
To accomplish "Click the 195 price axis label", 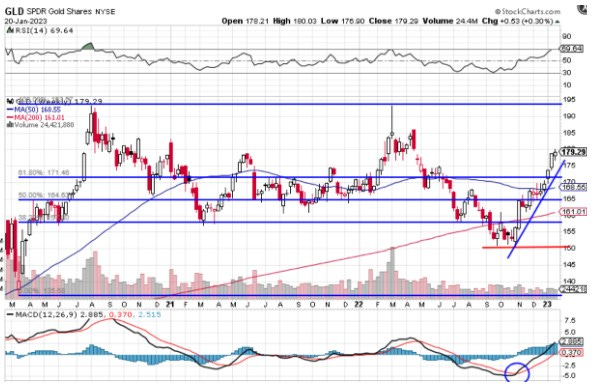I will tap(569, 99).
